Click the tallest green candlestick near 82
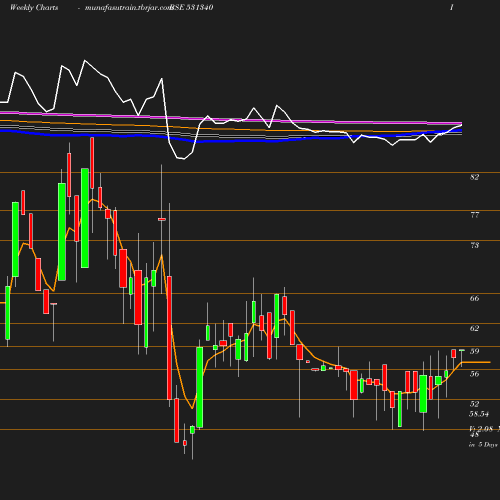Viewport: 500px width, 500px height. tap(85, 218)
